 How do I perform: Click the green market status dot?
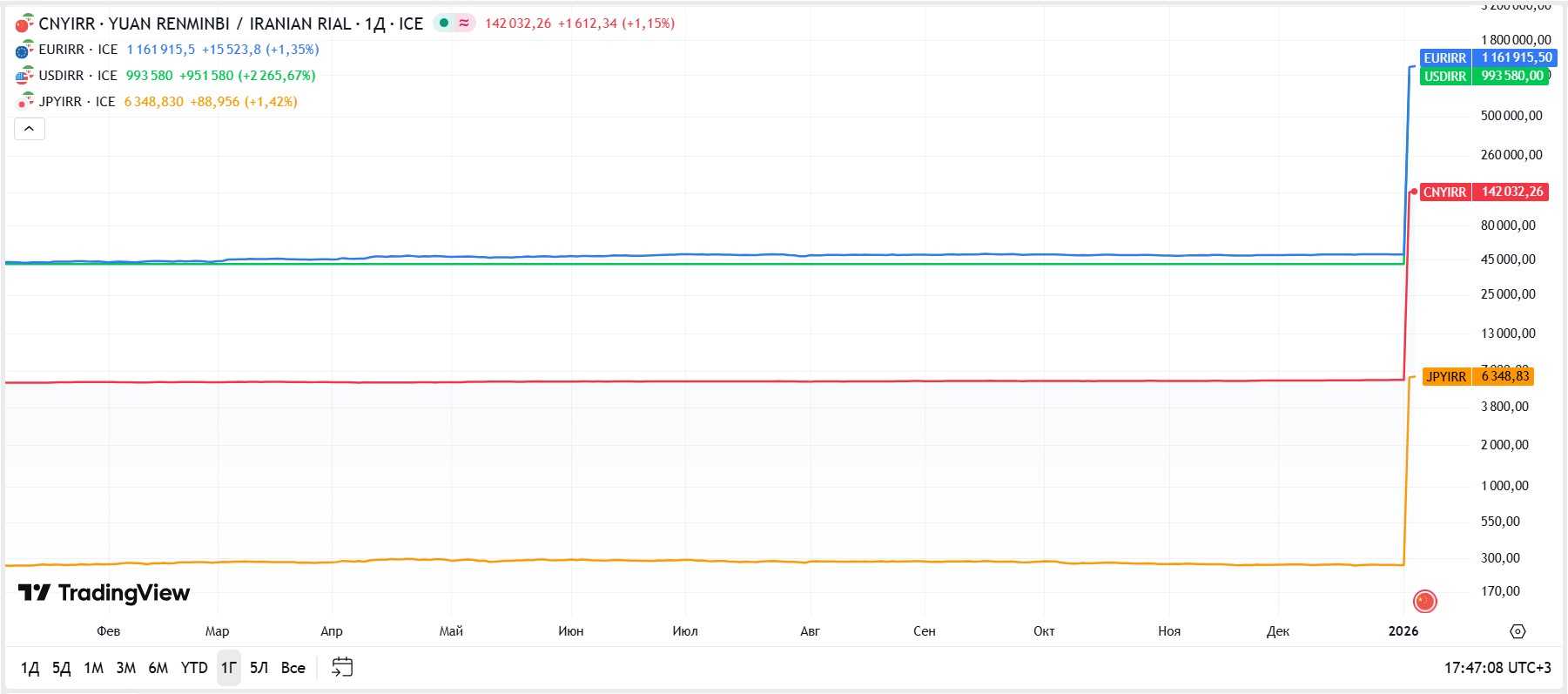tap(444, 24)
